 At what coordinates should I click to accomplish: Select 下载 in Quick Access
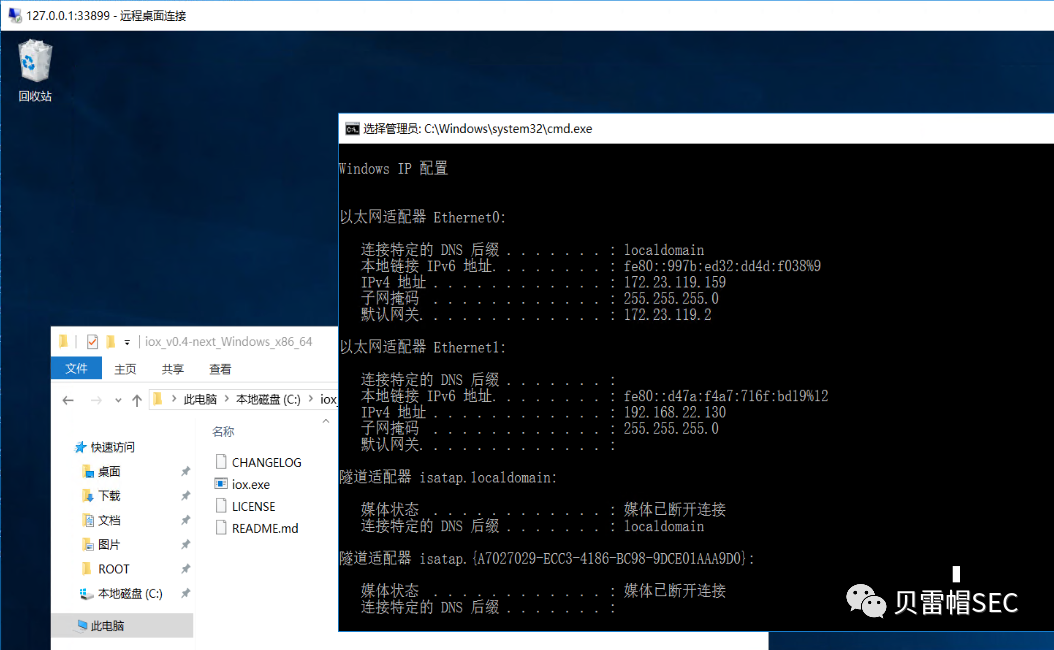(109, 496)
